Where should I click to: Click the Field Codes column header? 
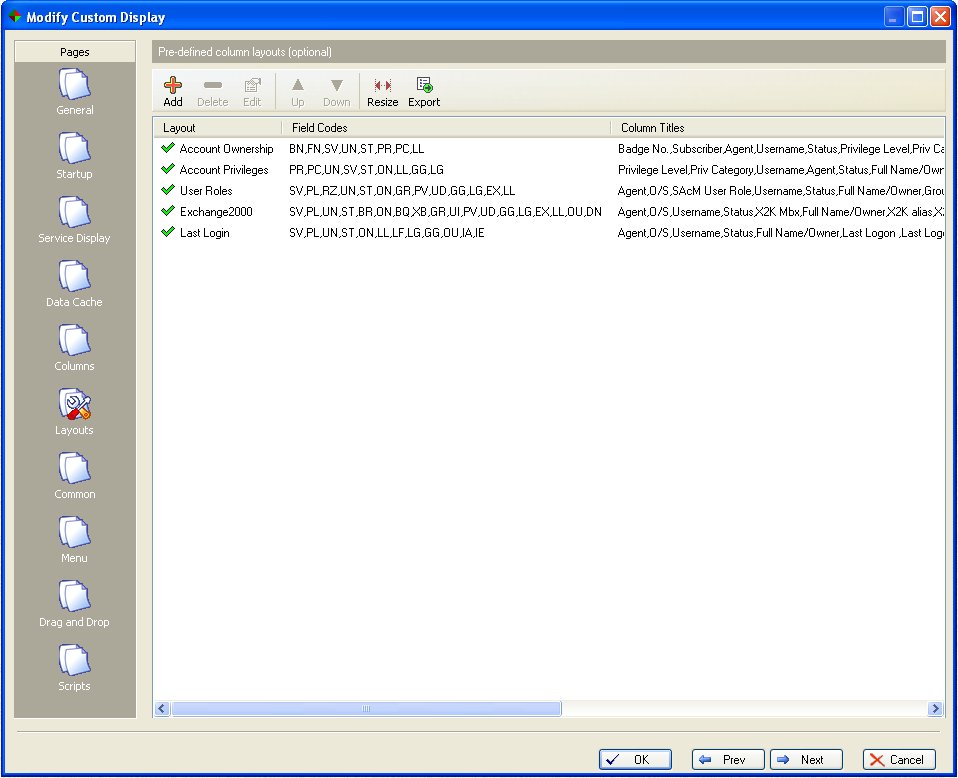(x=445, y=128)
